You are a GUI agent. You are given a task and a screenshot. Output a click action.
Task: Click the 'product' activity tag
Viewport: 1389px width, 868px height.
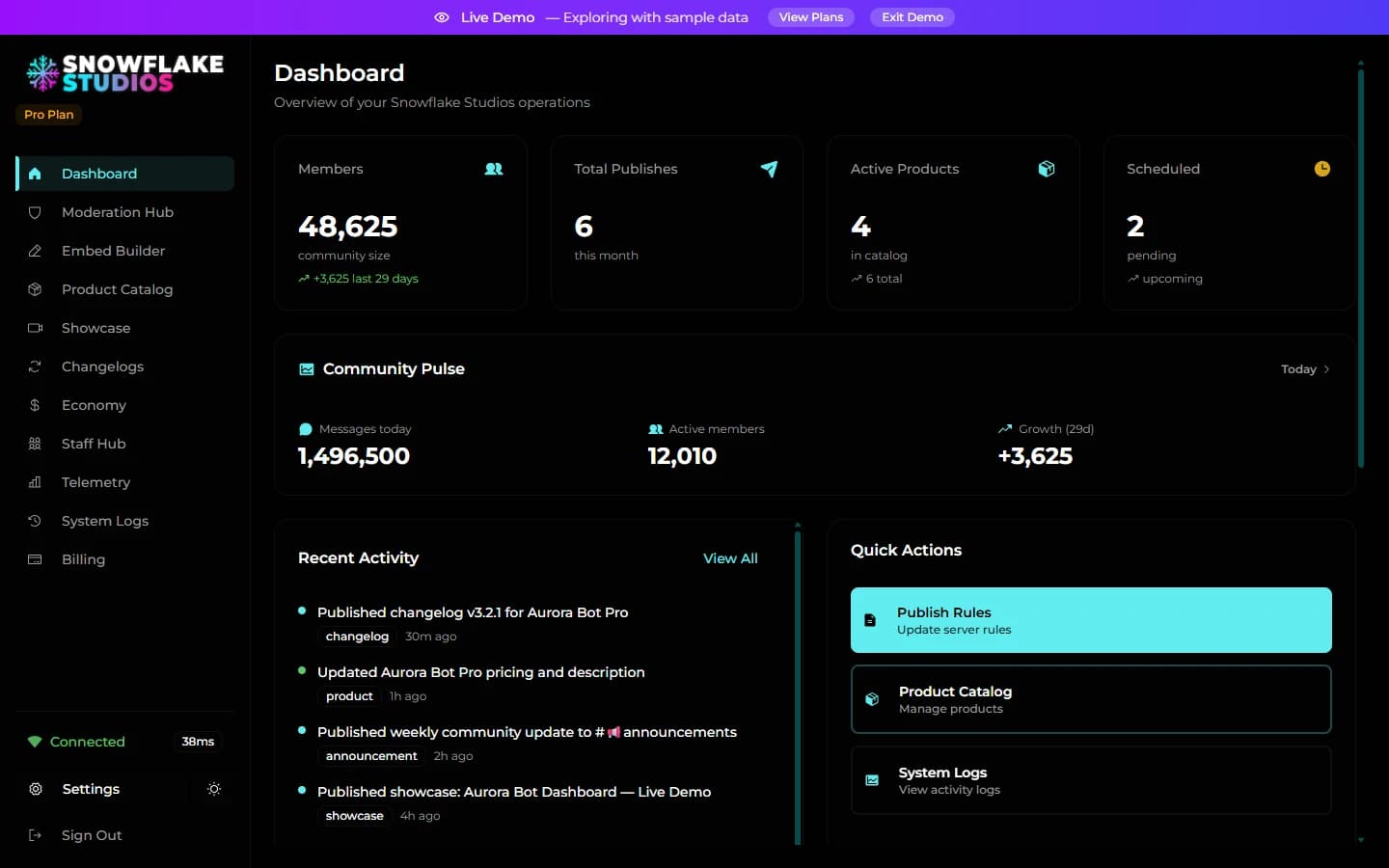[349, 696]
